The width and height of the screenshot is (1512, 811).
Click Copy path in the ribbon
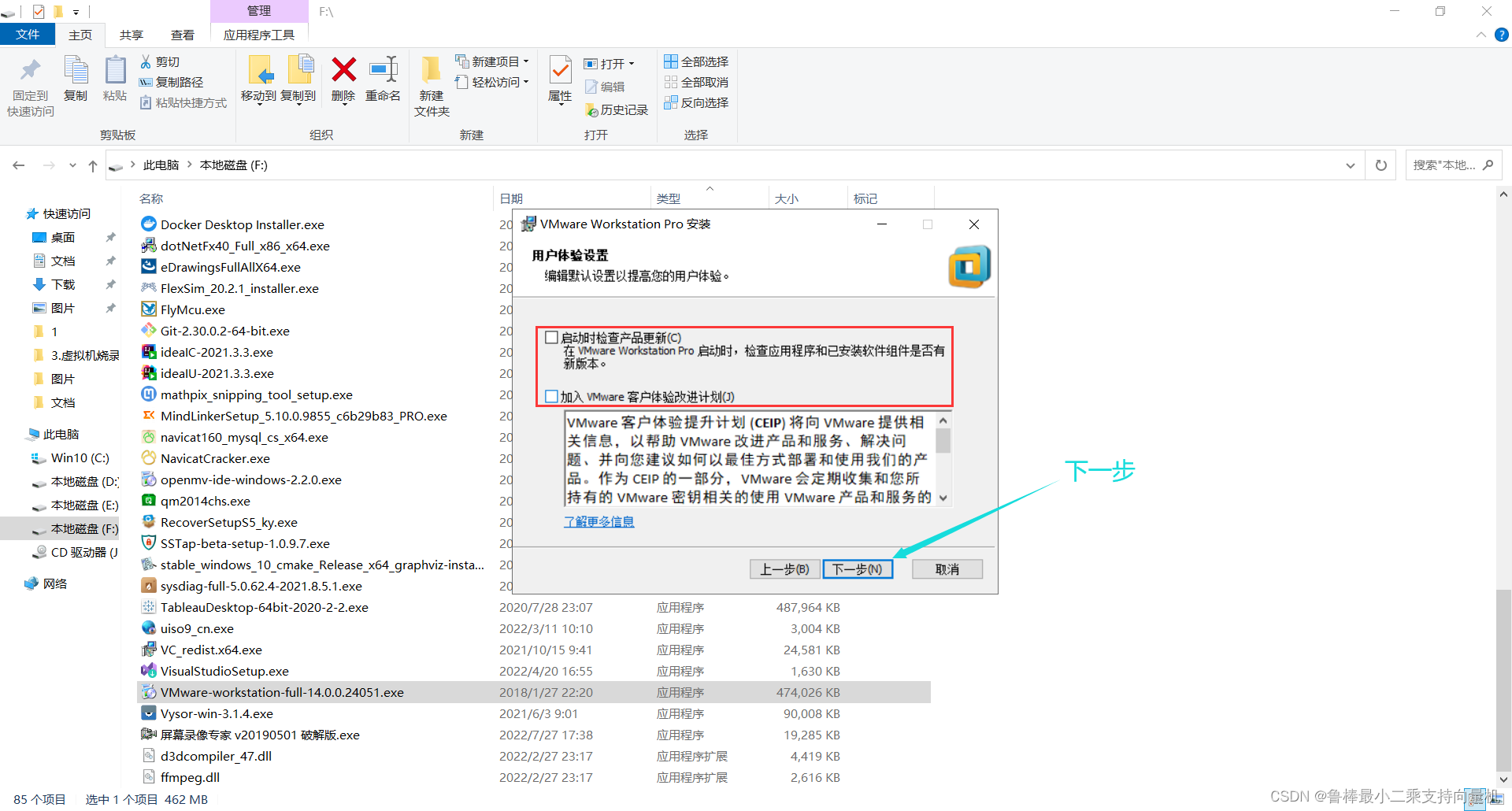(x=172, y=82)
